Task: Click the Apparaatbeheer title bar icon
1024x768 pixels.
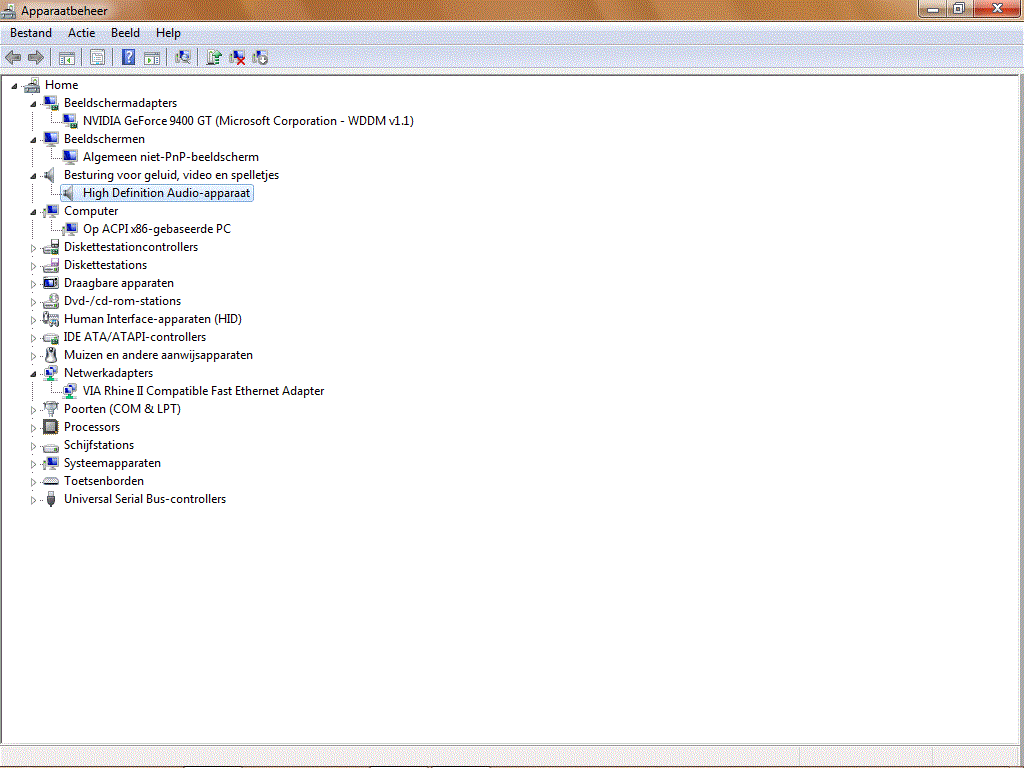Action: [x=8, y=10]
